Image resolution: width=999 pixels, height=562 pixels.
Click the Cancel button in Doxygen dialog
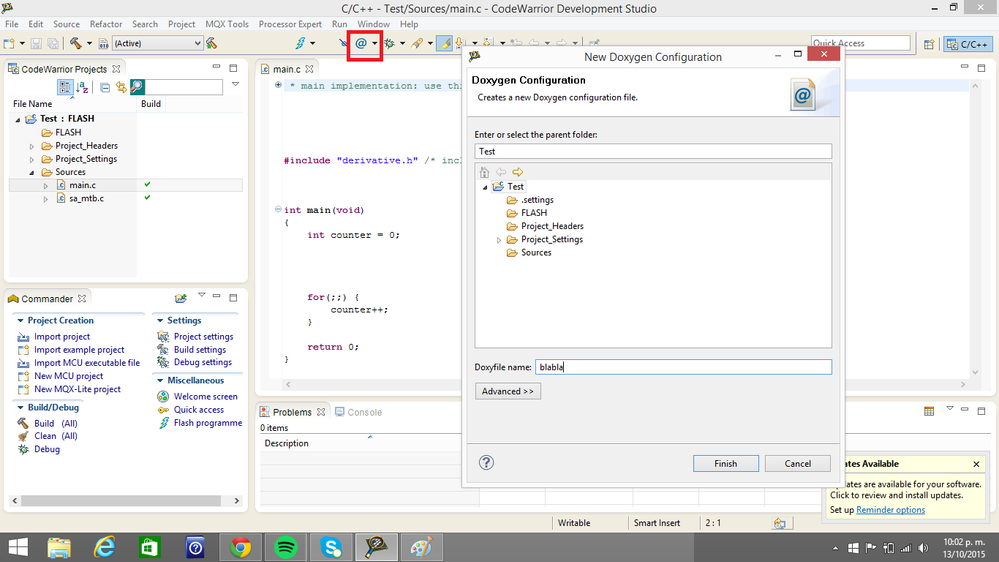798,463
